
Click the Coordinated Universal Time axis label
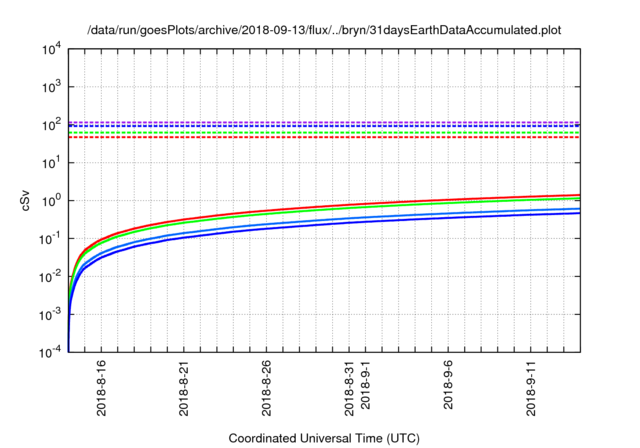pyautogui.click(x=324, y=438)
